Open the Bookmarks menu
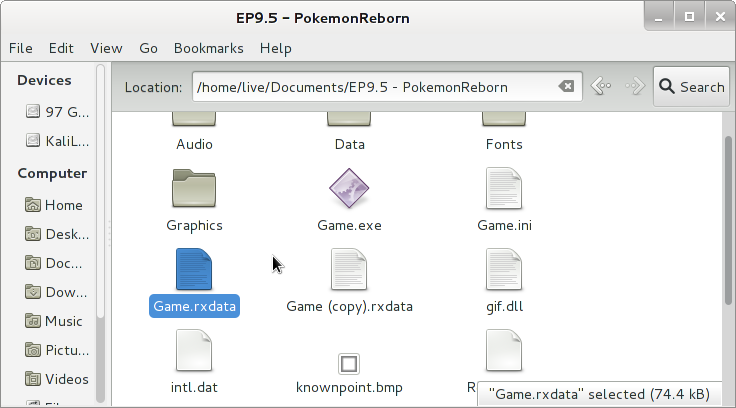Screen dimensions: 736x408 tap(208, 48)
